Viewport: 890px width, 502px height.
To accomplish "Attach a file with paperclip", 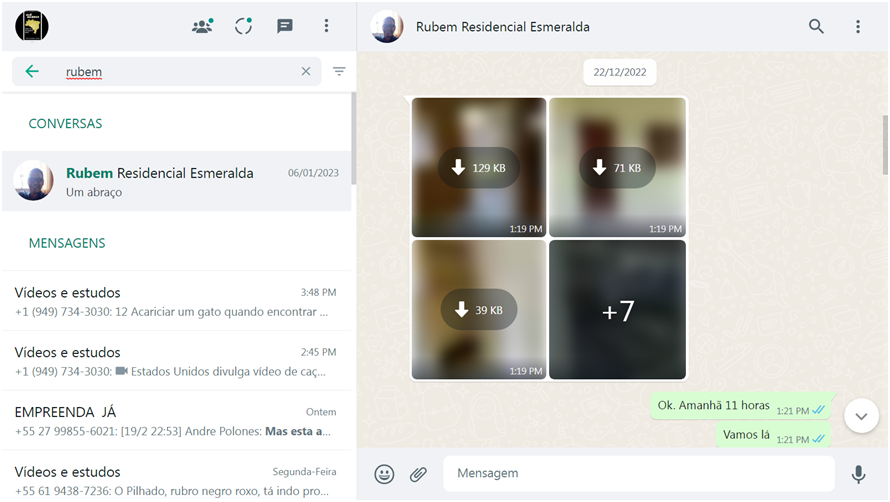I will click(418, 474).
